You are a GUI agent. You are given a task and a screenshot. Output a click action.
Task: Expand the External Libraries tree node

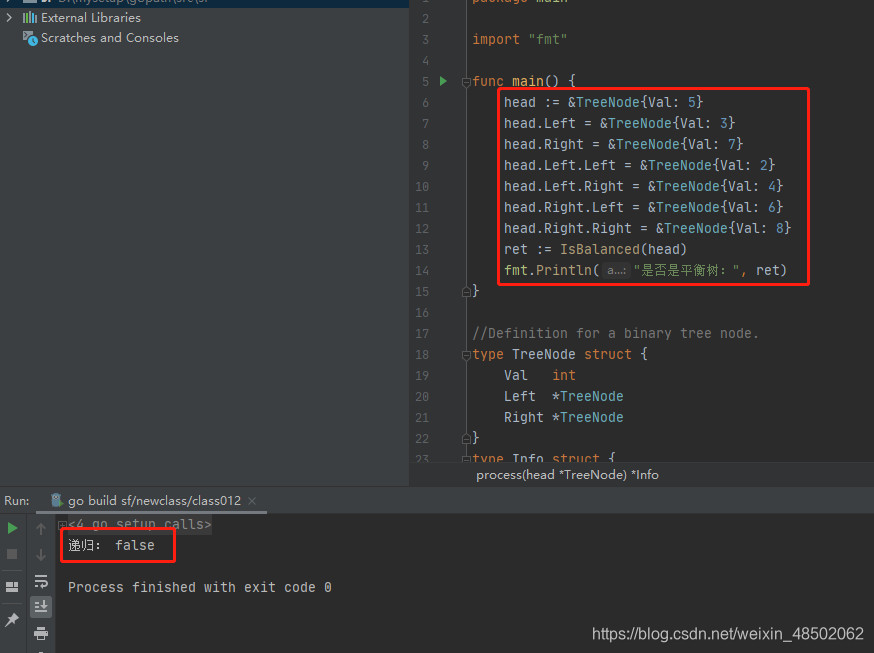click(x=9, y=17)
